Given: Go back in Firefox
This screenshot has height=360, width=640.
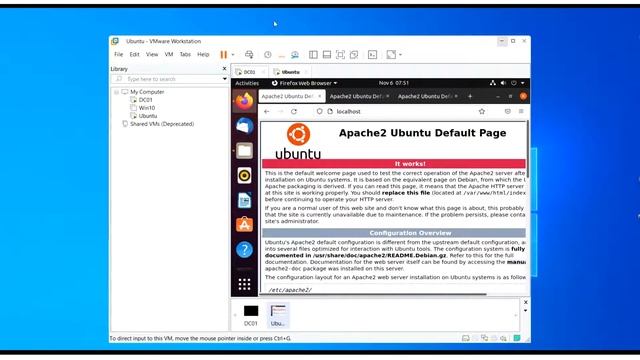Looking at the screenshot, I should 267,111.
